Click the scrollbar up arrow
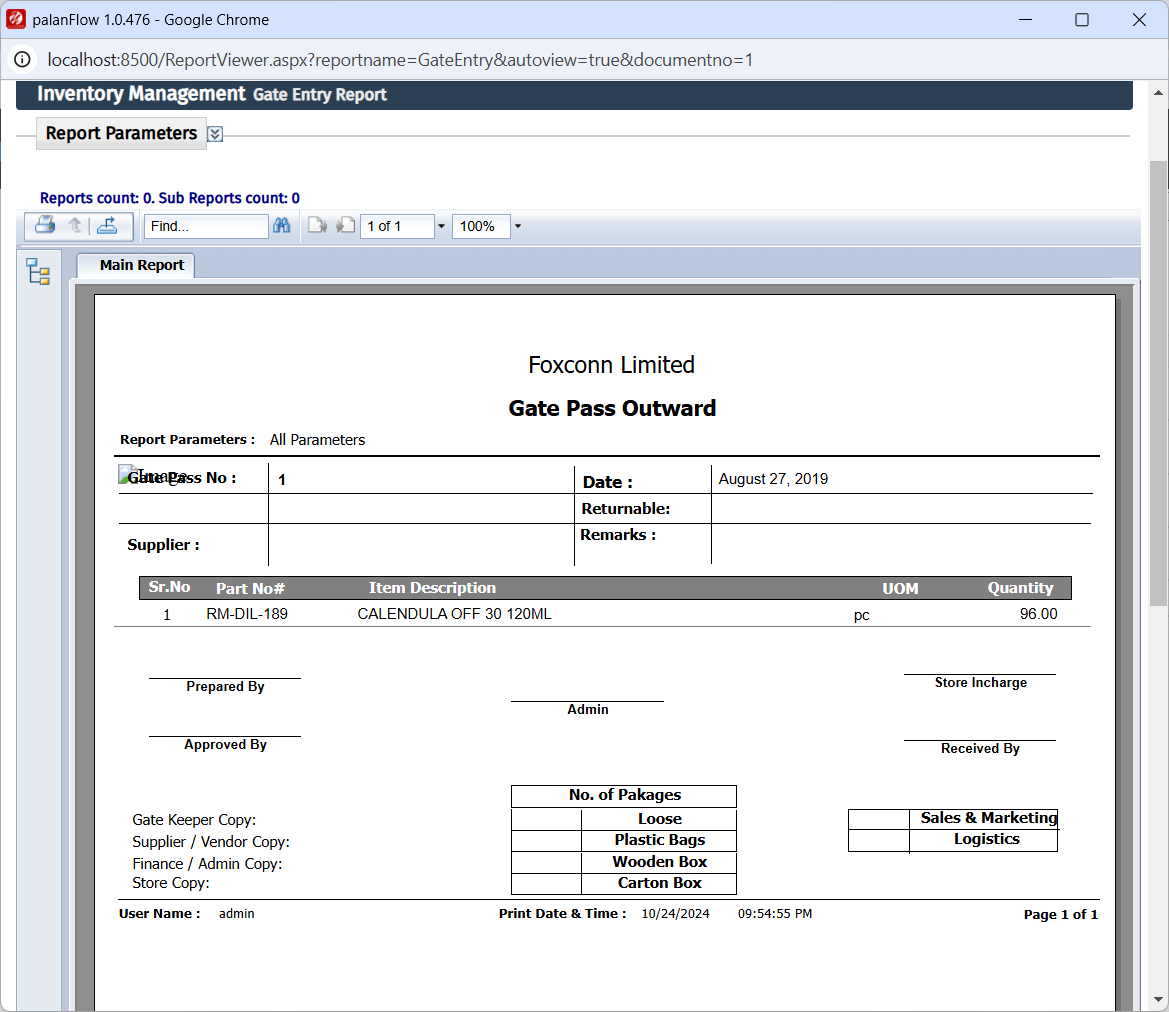Viewport: 1169px width, 1012px height. point(1158,93)
